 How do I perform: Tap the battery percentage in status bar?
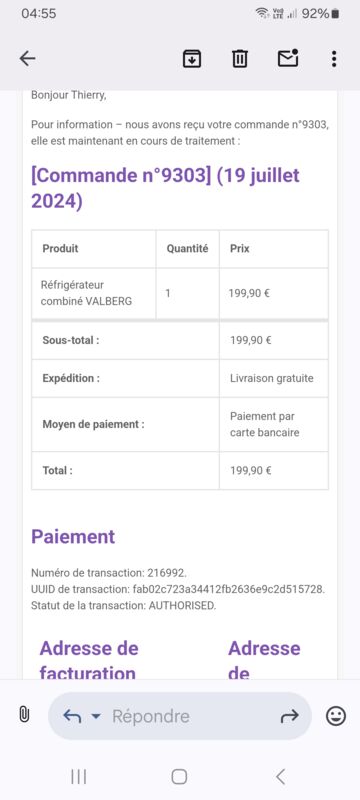coord(315,14)
